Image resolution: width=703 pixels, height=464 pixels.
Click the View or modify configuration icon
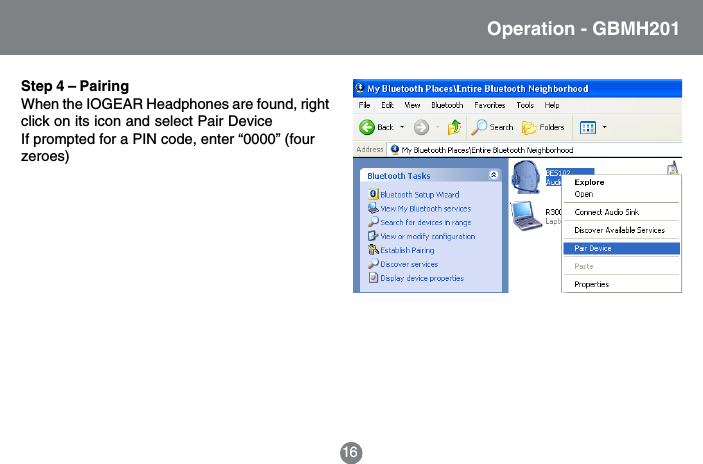pos(373,236)
